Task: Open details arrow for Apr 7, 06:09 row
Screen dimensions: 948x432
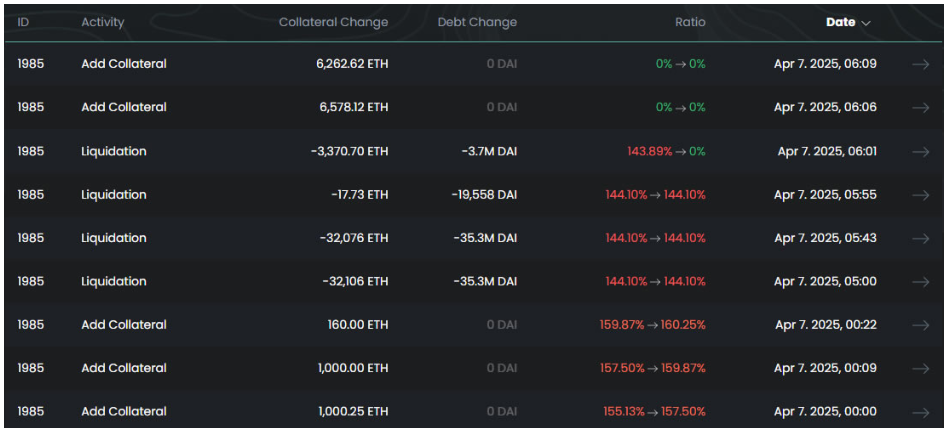Action: (920, 64)
